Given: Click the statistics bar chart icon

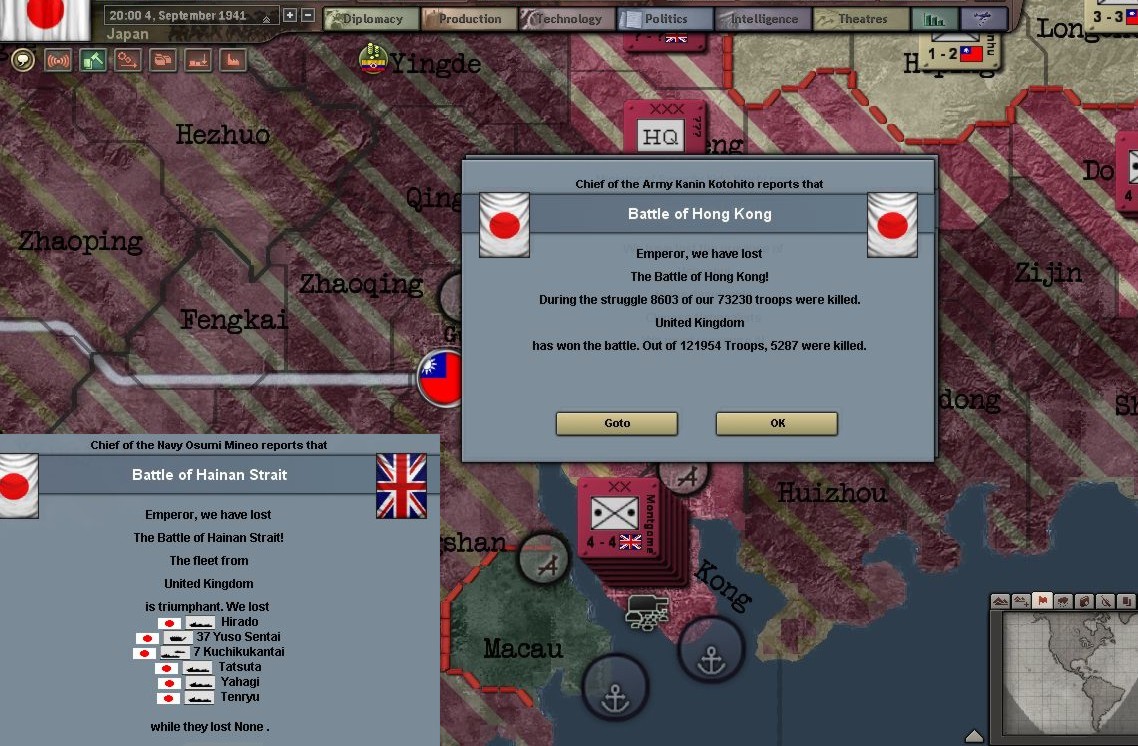Looking at the screenshot, I should click(934, 19).
